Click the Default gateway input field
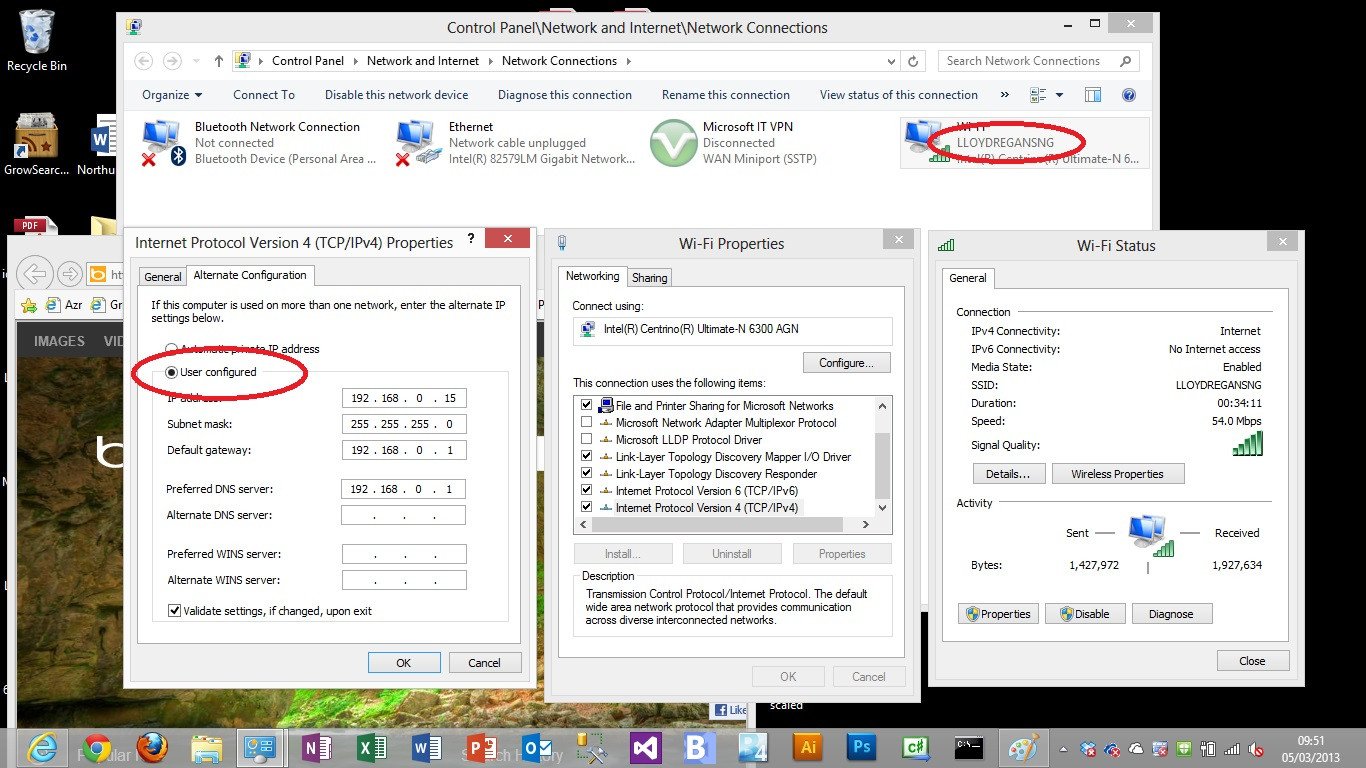The width and height of the screenshot is (1366, 768). pos(403,450)
